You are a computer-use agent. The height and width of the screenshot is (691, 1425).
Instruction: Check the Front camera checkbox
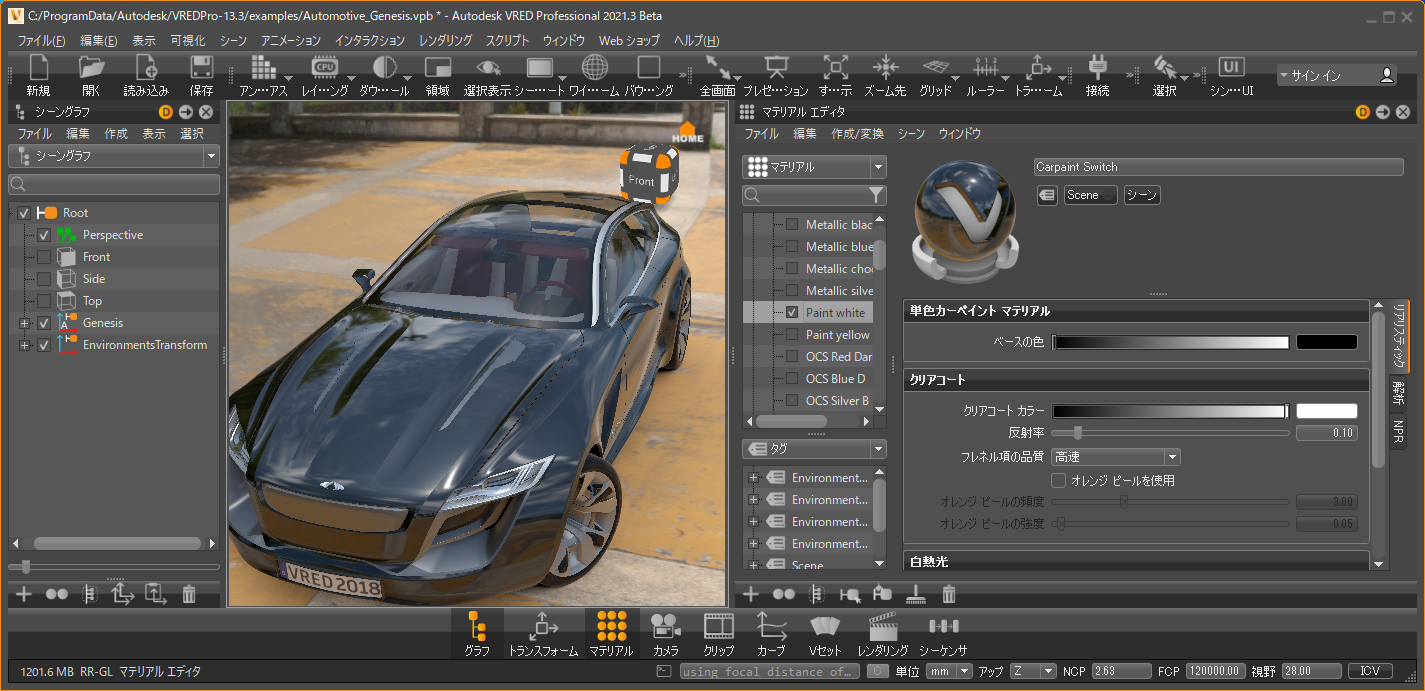click(x=44, y=257)
